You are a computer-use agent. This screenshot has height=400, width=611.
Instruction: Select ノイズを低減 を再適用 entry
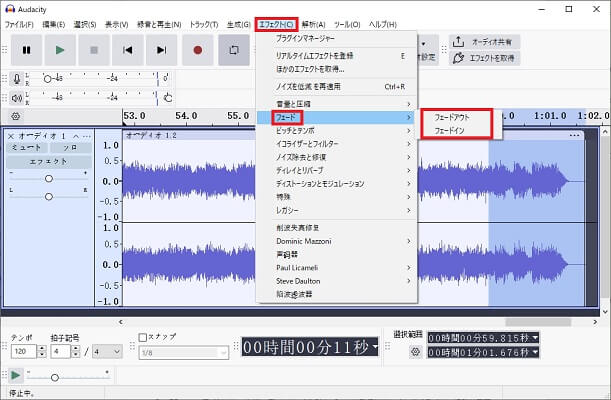pyautogui.click(x=337, y=86)
